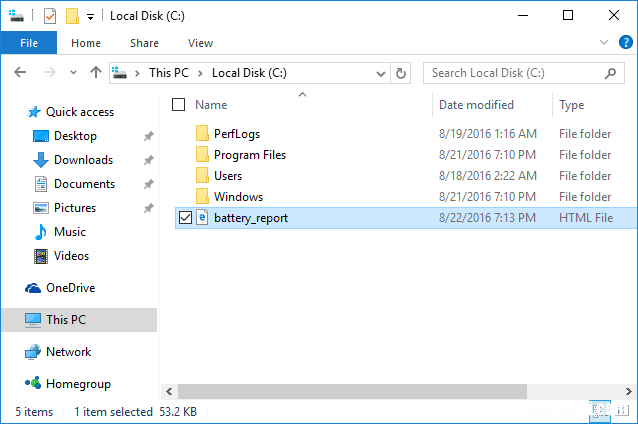
Task: Switch to Large icons view in status bar
Action: tap(622, 411)
